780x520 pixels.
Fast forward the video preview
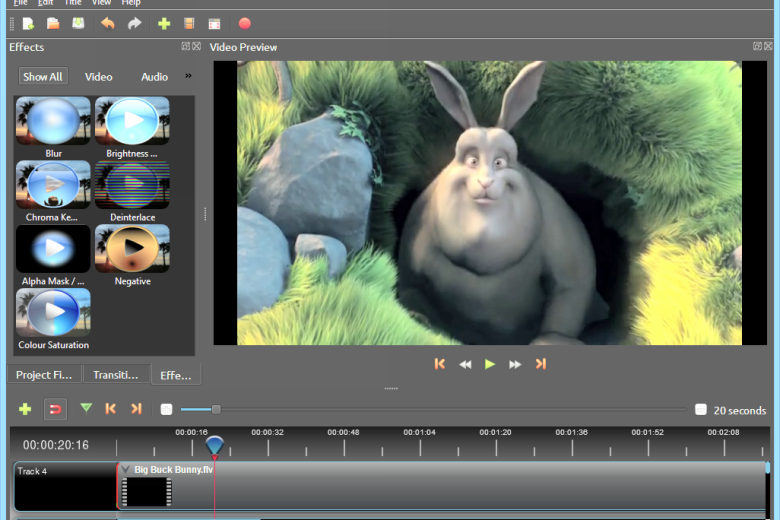click(515, 365)
